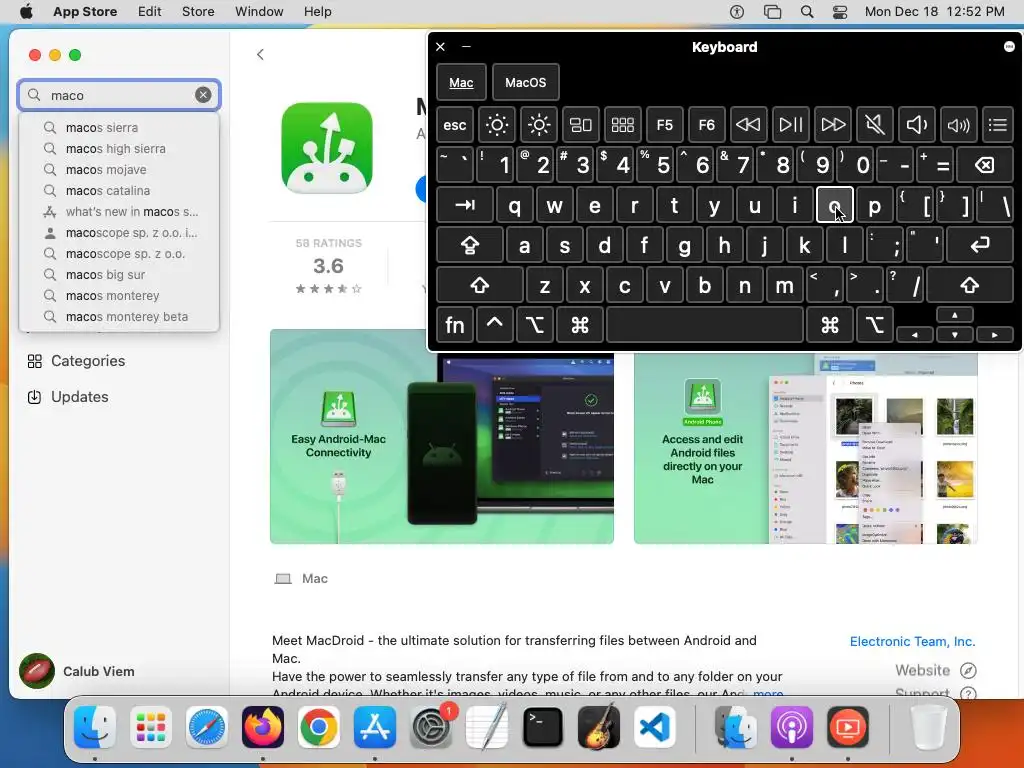Choose the 'Mac' typing suggestion
This screenshot has height=768, width=1024.
[x=461, y=82]
